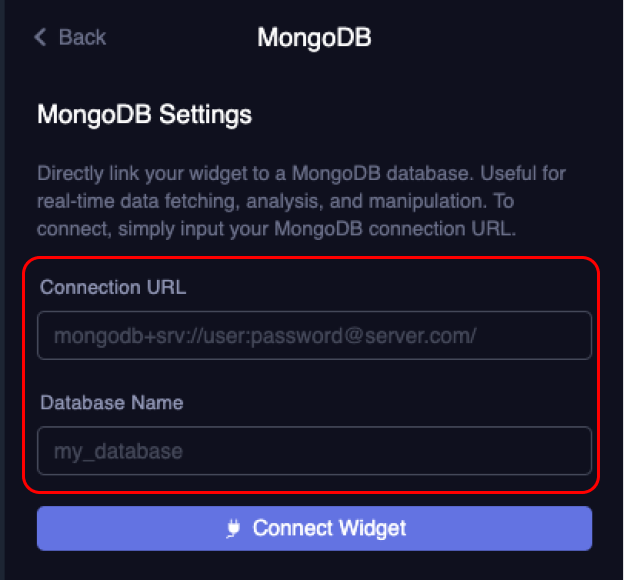Click the right end of Database Name box
Image resolution: width=624 pixels, height=580 pixels.
[x=570, y=451]
